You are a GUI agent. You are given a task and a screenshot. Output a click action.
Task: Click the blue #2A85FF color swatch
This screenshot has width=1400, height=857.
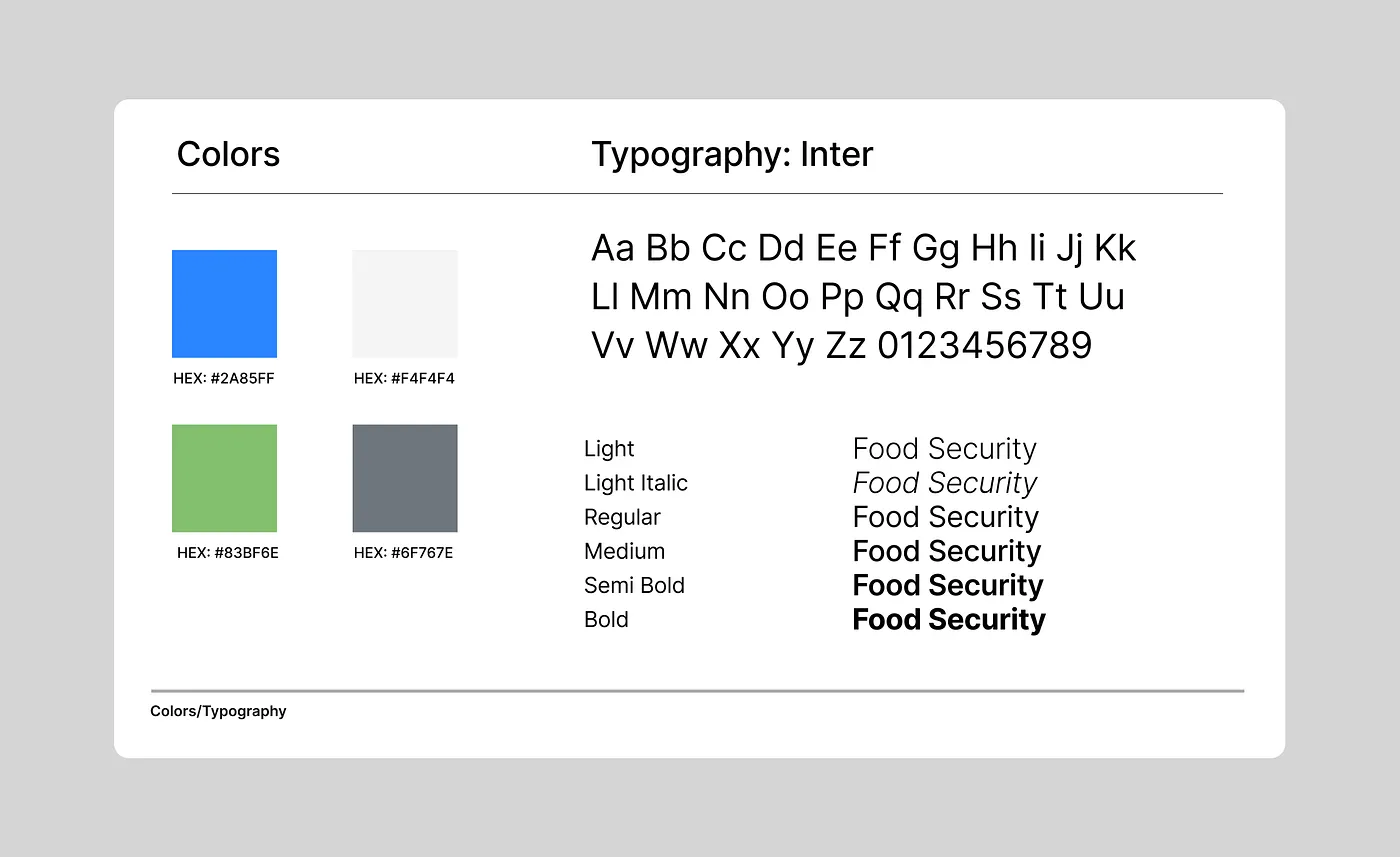224,304
